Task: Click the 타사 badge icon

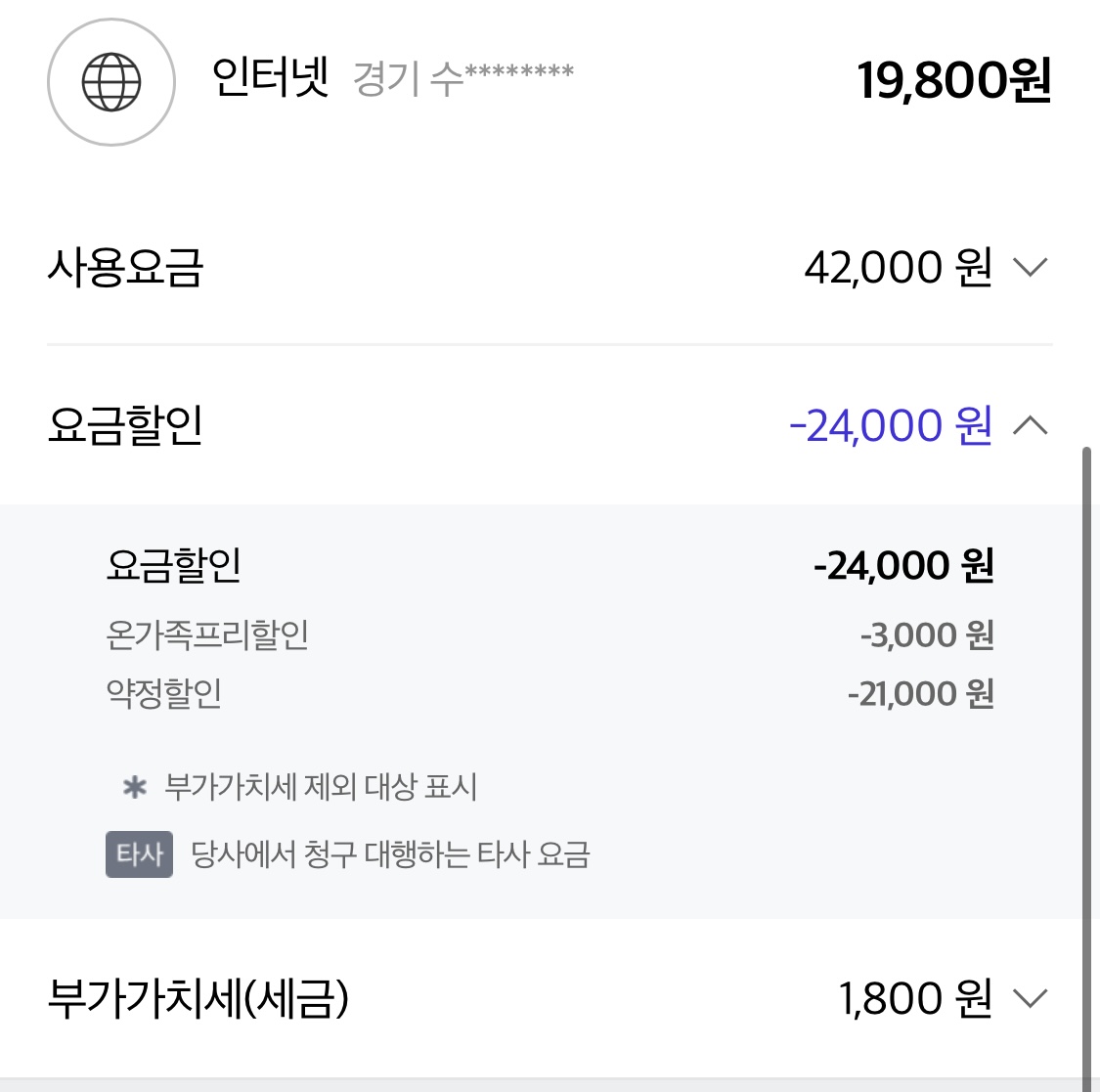Action: pyautogui.click(x=139, y=854)
